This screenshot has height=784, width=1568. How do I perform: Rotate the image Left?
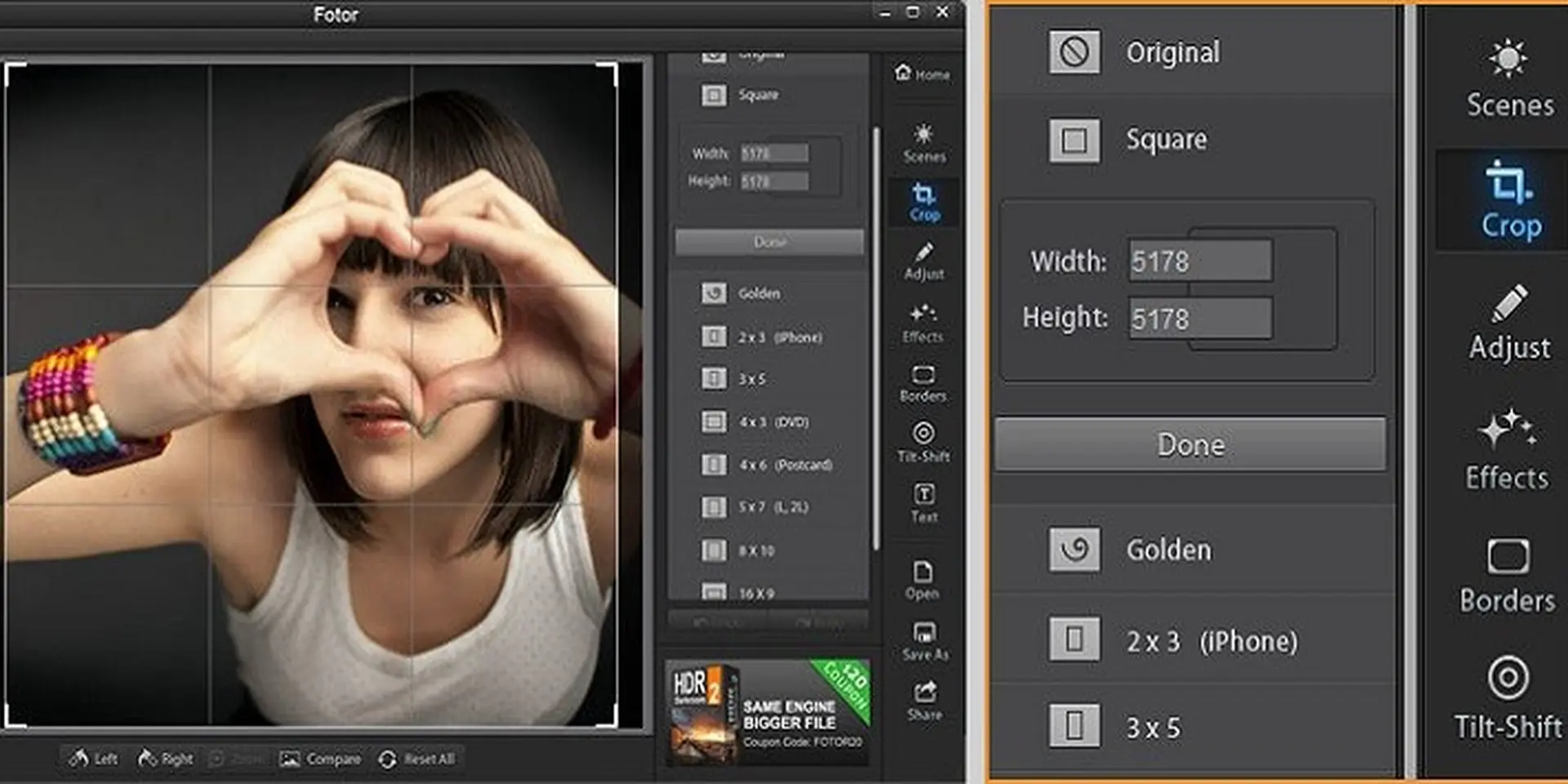pos(93,759)
